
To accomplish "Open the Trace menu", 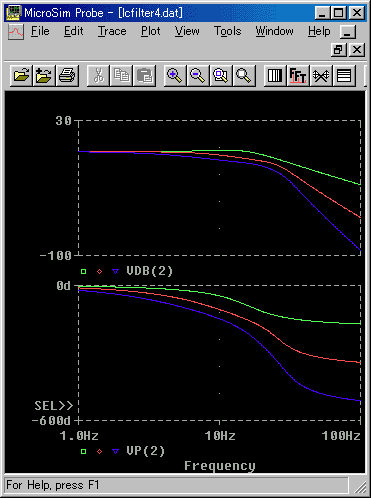I will click(x=112, y=31).
